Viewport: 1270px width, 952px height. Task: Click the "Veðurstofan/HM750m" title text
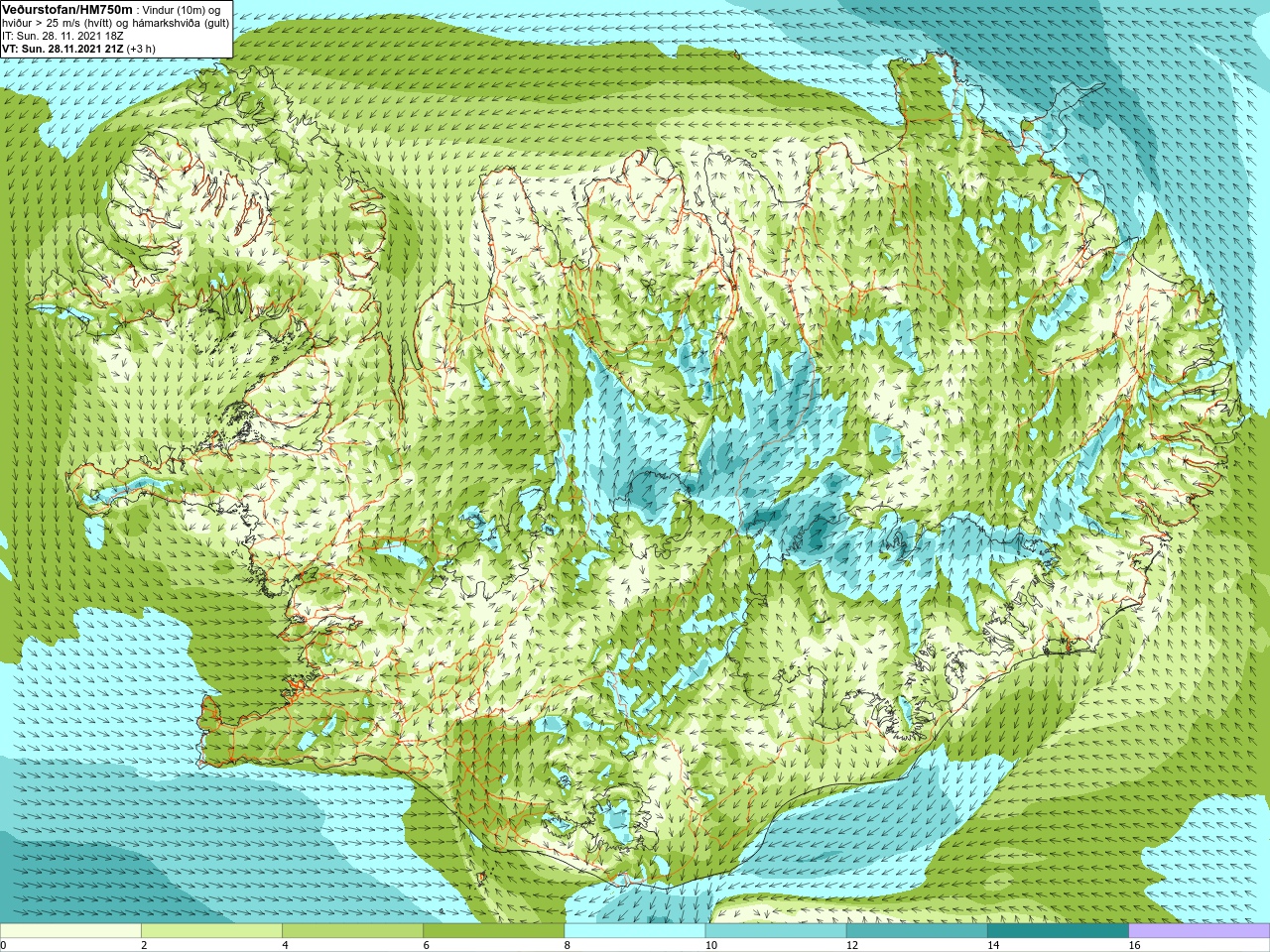[67, 10]
